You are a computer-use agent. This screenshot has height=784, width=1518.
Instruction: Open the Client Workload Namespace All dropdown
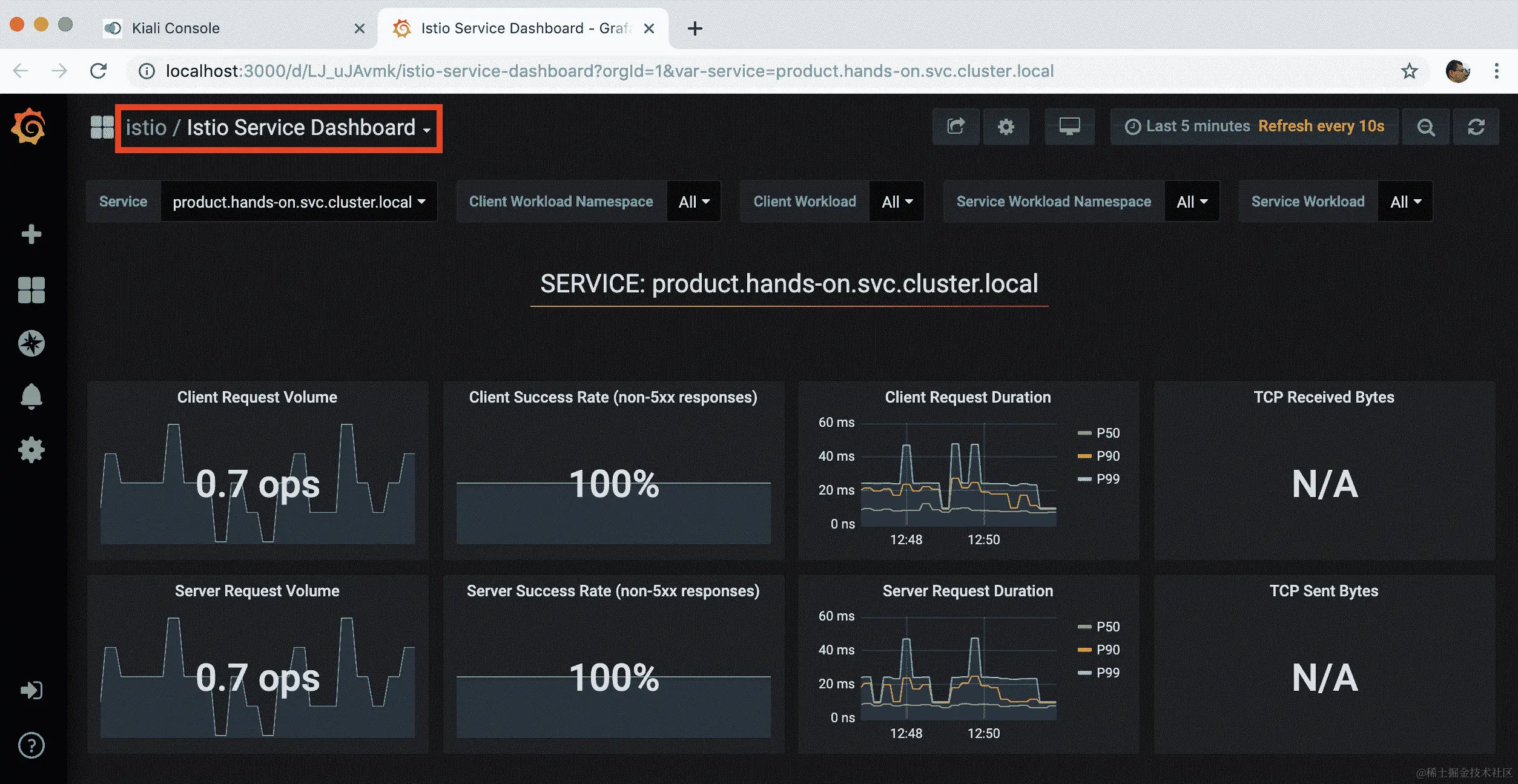click(694, 202)
